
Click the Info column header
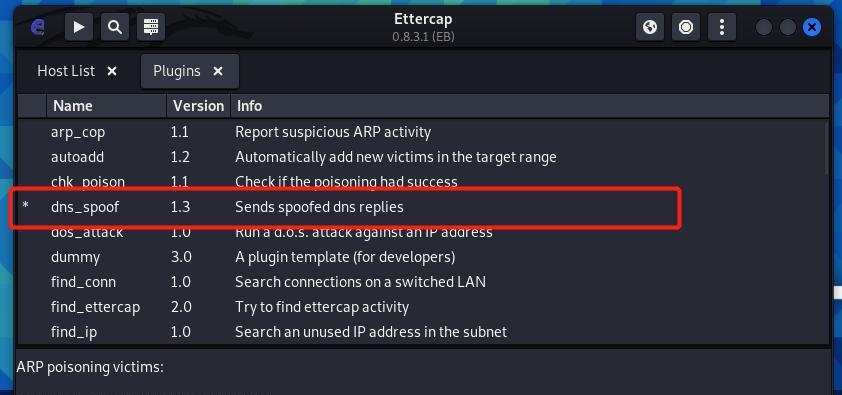529,106
